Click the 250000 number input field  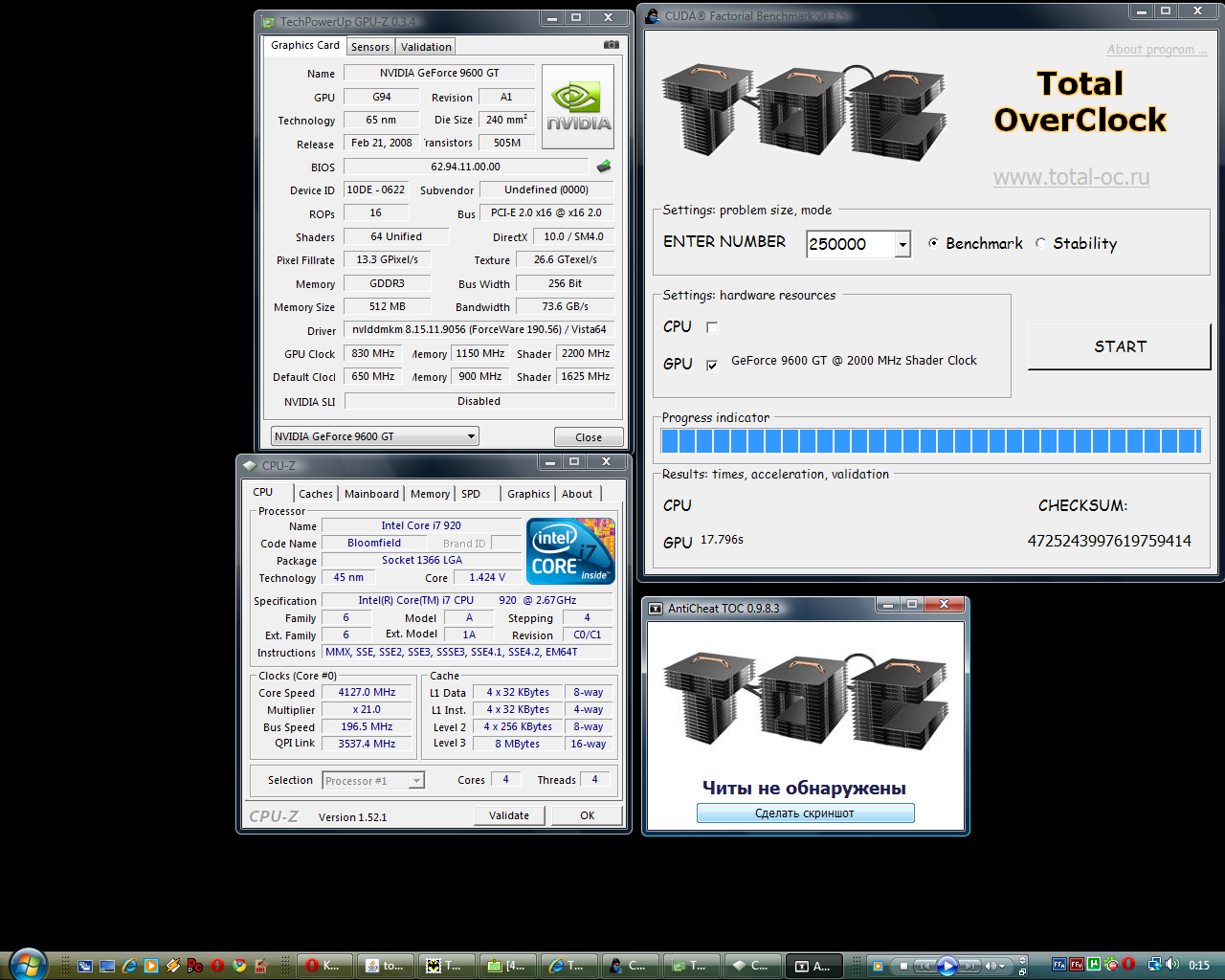[x=851, y=245]
